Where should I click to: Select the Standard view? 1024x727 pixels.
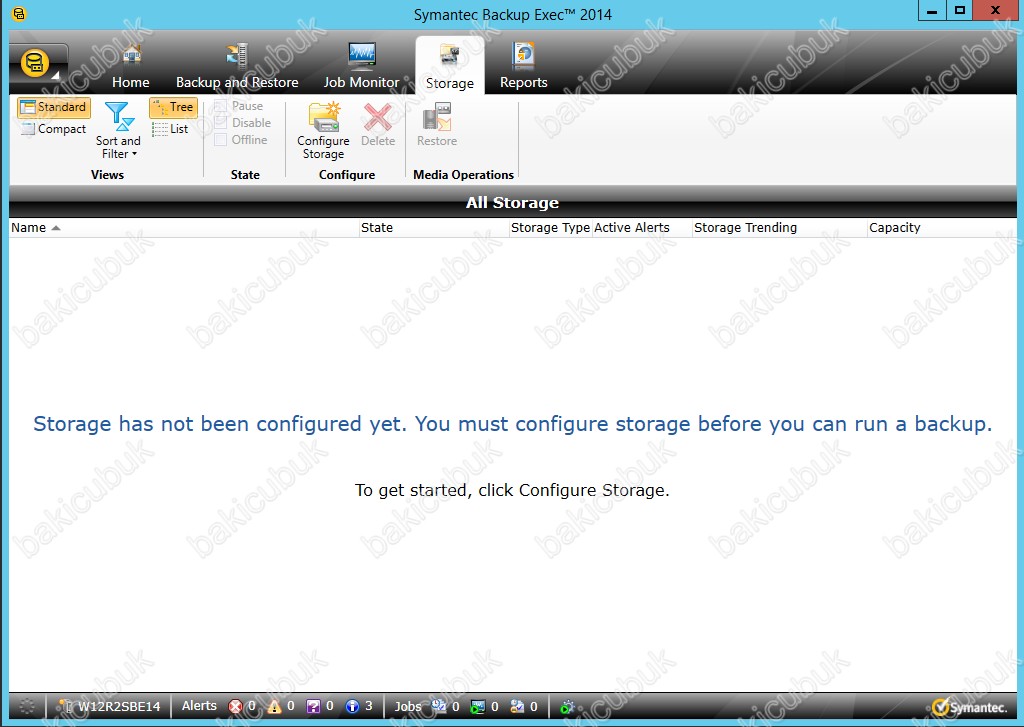coord(54,107)
